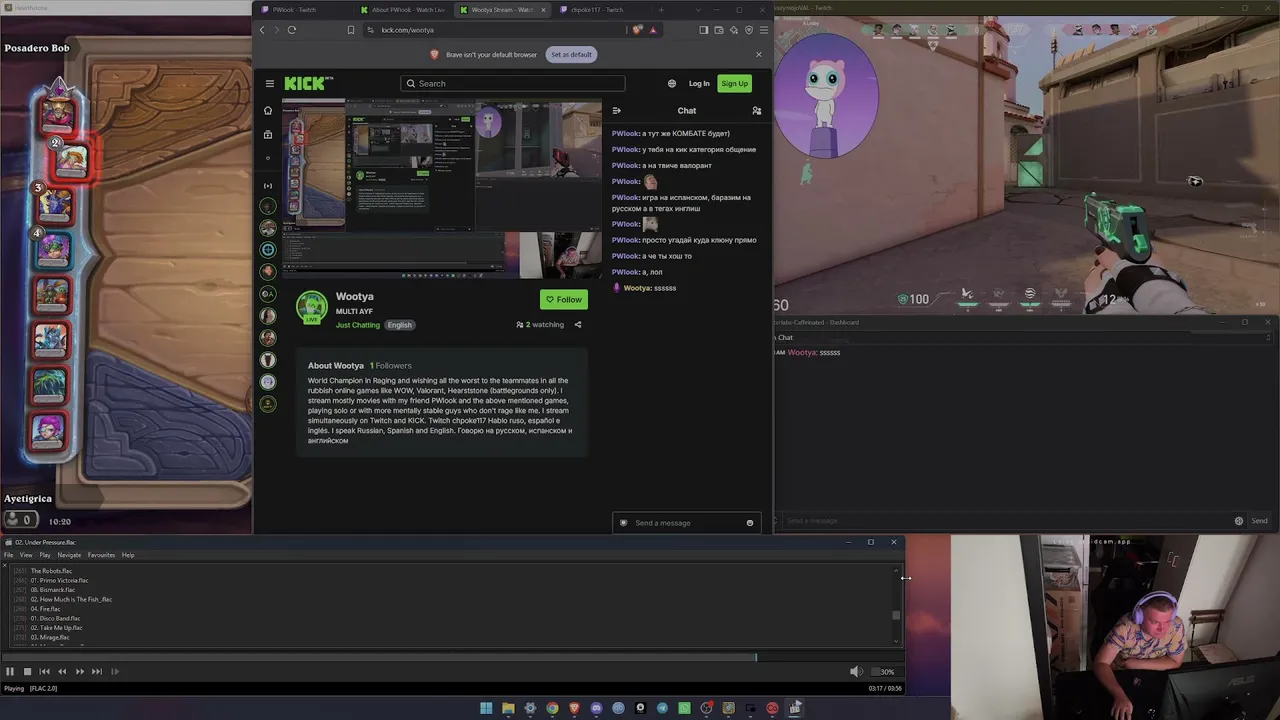The width and height of the screenshot is (1280, 720).
Task: Mute the music player speaker icon
Action: tap(856, 672)
